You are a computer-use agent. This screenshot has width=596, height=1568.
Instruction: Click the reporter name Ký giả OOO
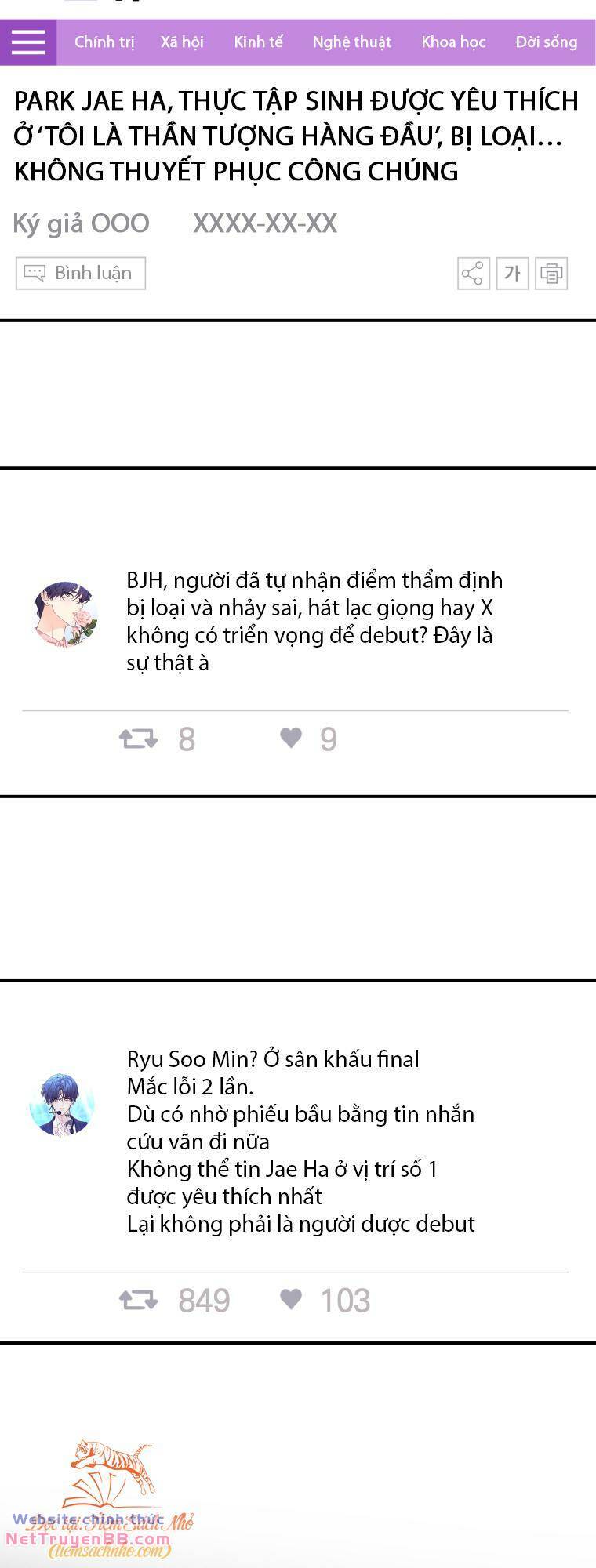(81, 223)
